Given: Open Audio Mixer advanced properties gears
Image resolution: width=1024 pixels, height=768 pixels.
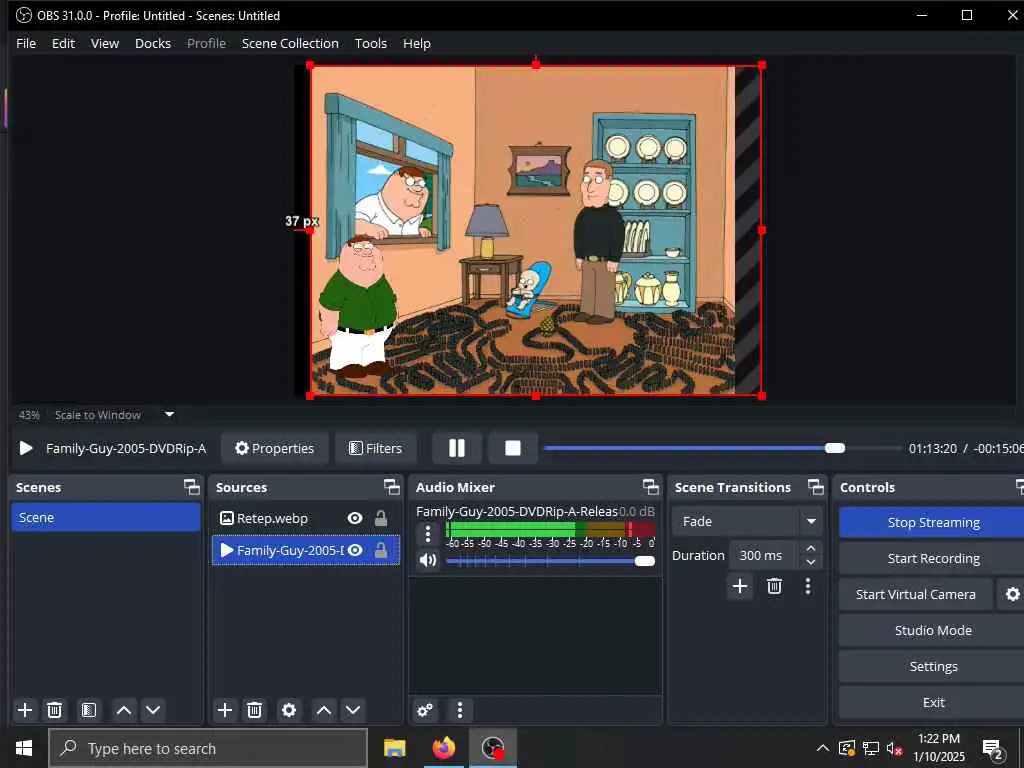Looking at the screenshot, I should click(x=425, y=710).
